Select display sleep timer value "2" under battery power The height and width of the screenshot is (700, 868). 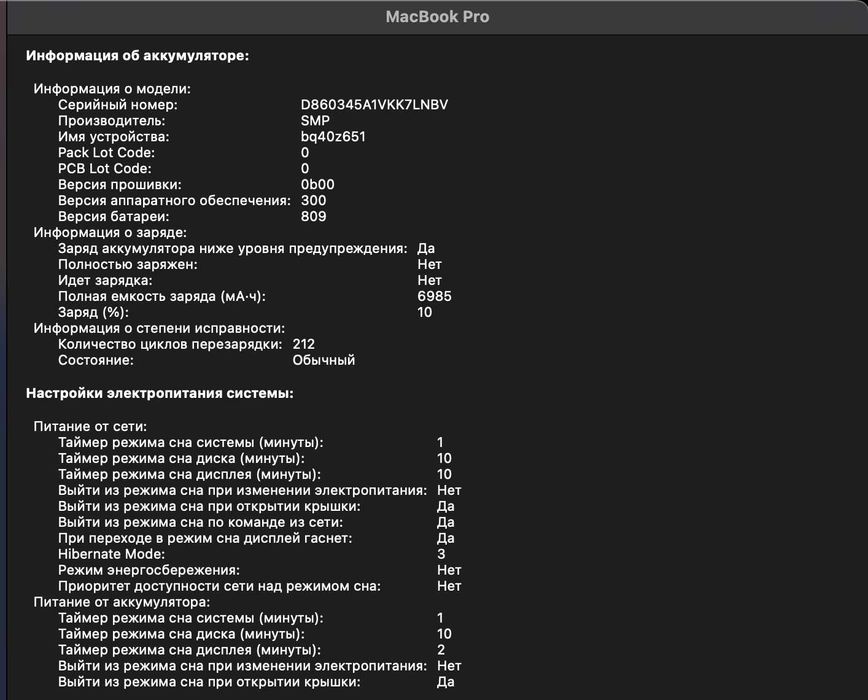pos(441,650)
